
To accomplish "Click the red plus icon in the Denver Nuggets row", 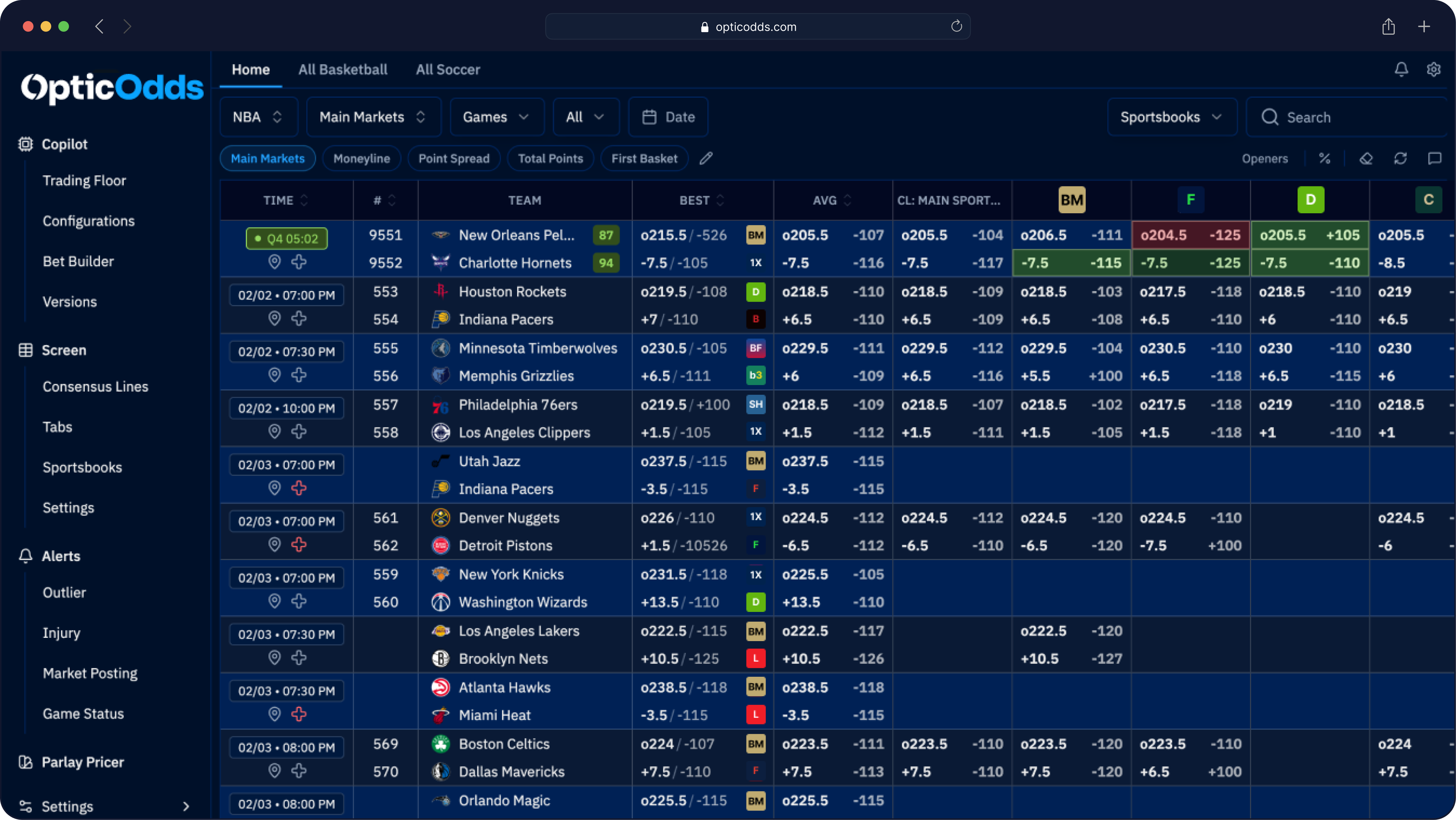I will pyautogui.click(x=299, y=545).
